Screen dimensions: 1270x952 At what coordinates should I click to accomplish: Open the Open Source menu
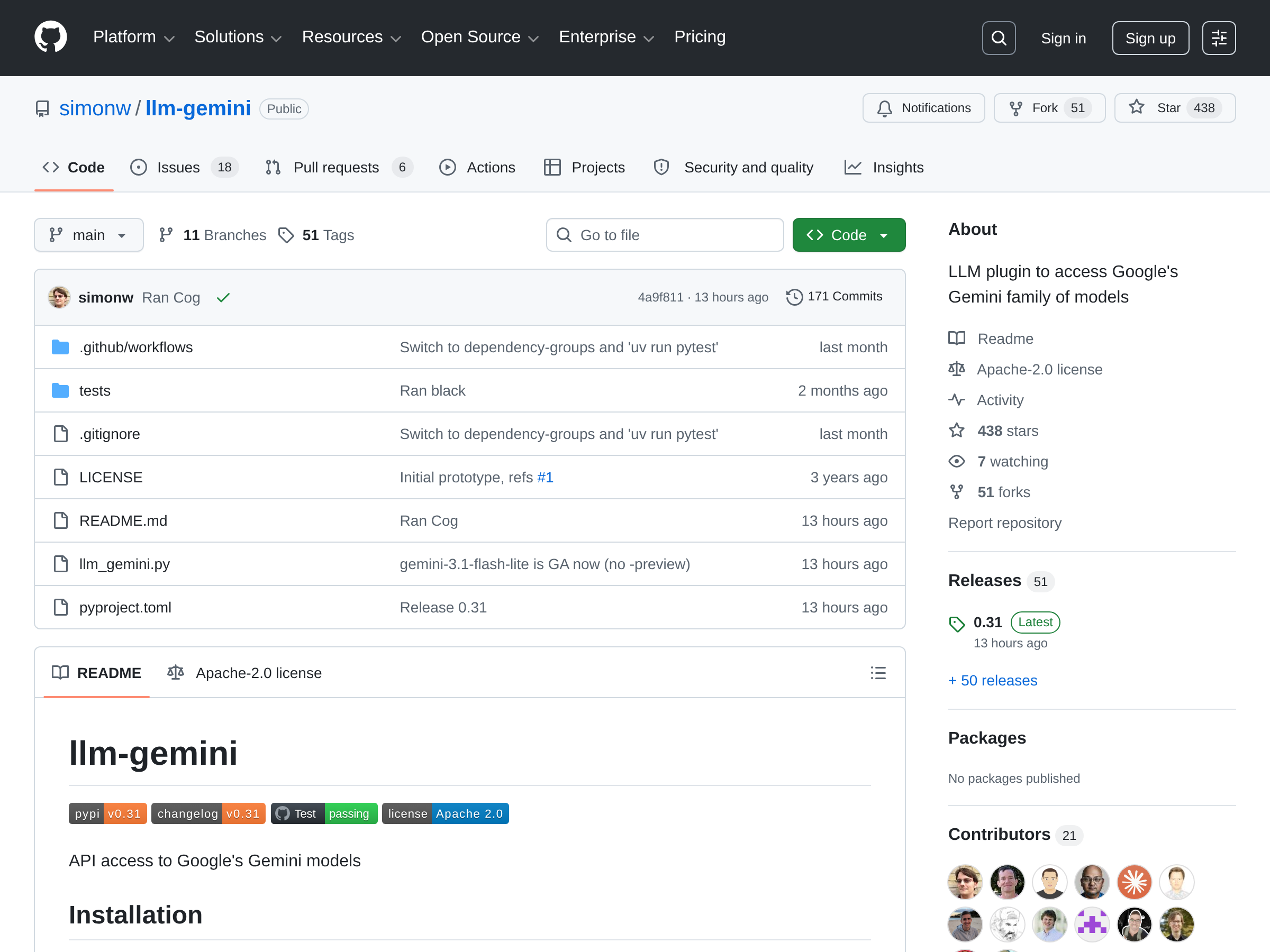click(480, 38)
